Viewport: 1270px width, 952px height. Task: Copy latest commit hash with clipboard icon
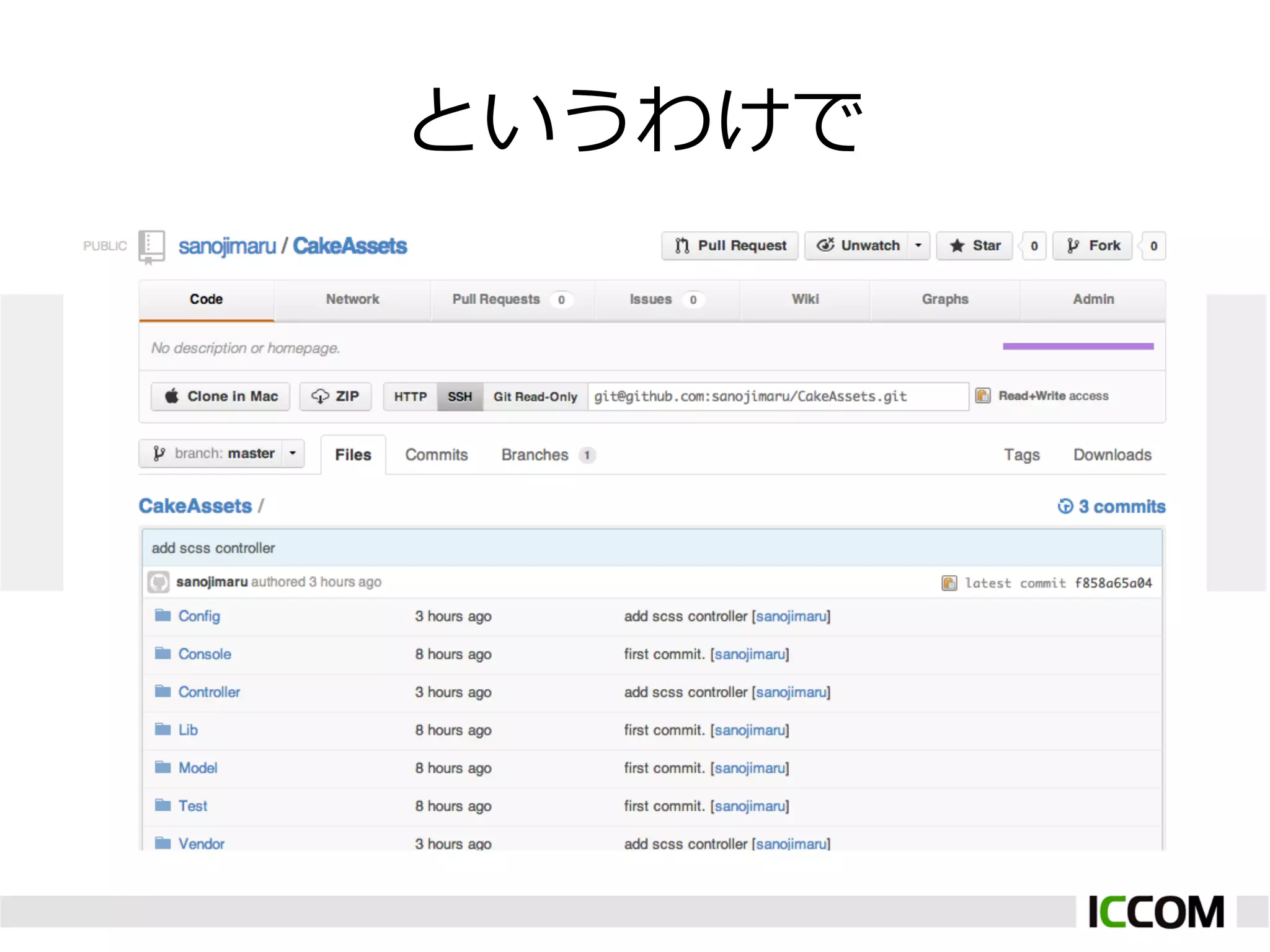[949, 583]
